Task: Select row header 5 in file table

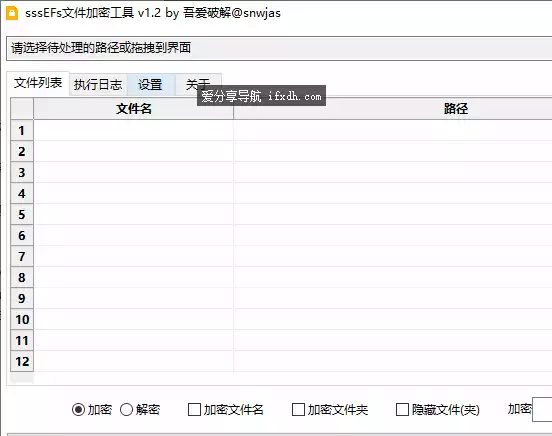Action: [x=22, y=214]
